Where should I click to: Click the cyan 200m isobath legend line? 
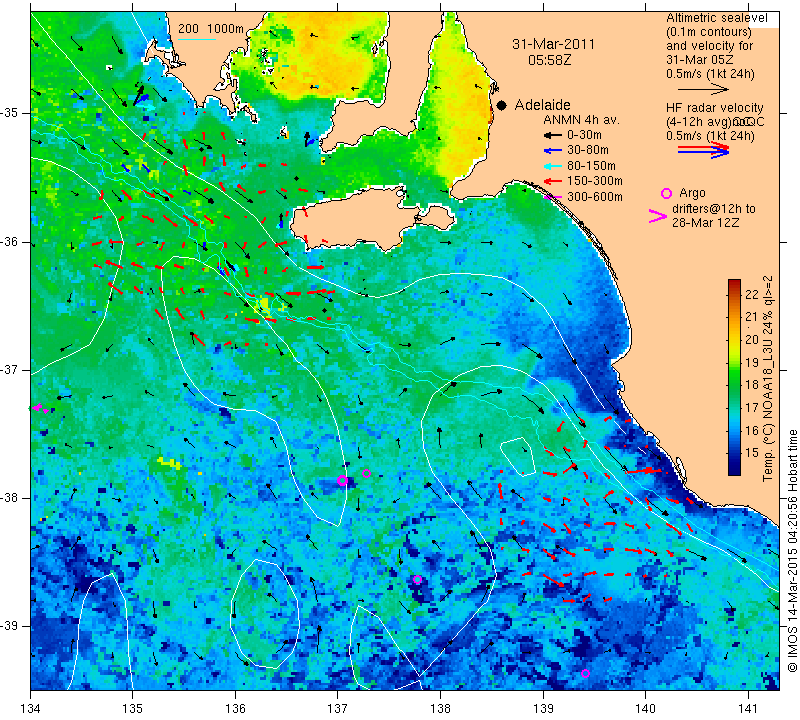196,39
